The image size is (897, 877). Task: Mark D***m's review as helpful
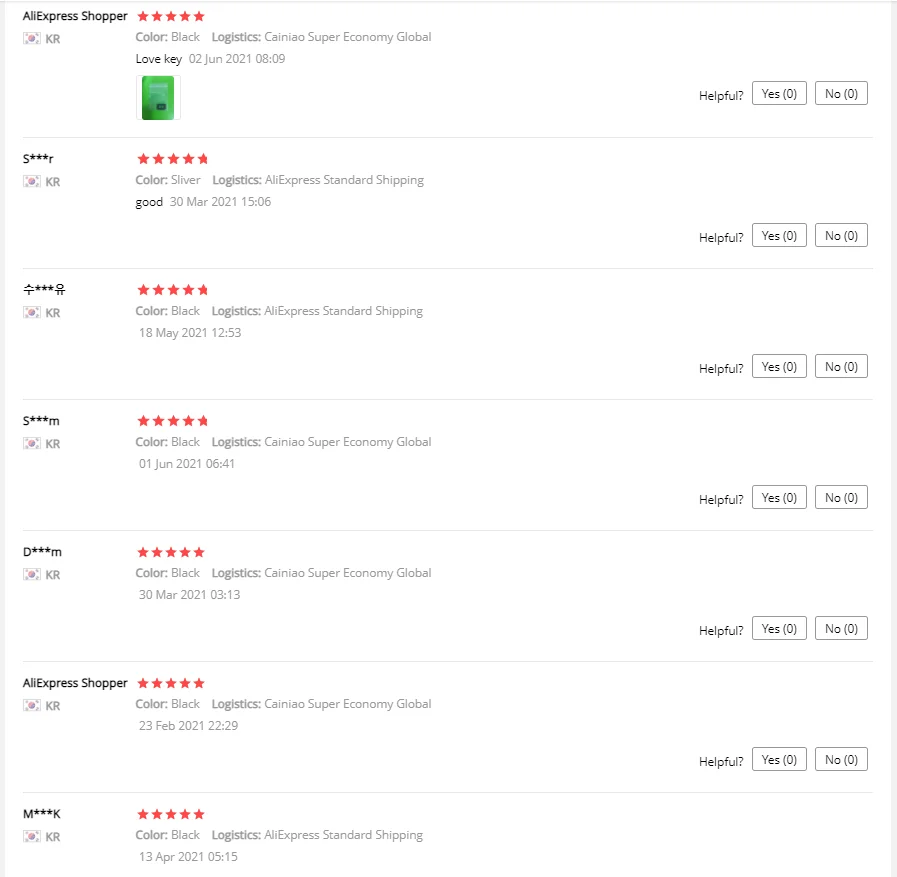pyautogui.click(x=779, y=629)
